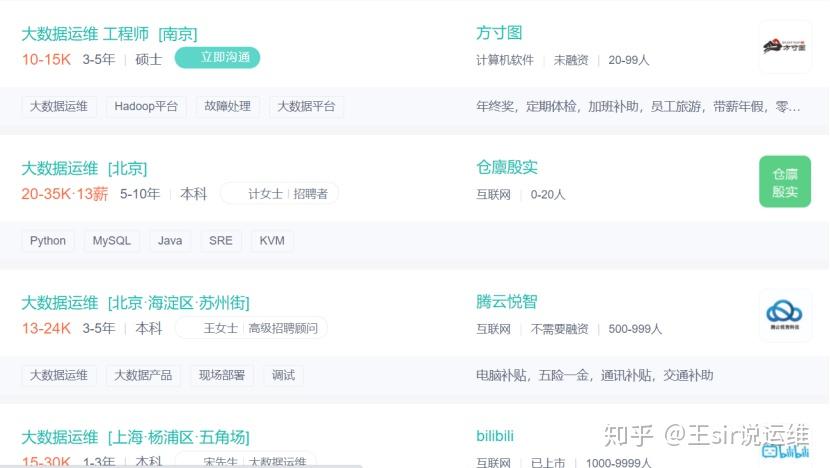Click the 13-24K salary text
The image size is (830, 468).
click(x=46, y=328)
